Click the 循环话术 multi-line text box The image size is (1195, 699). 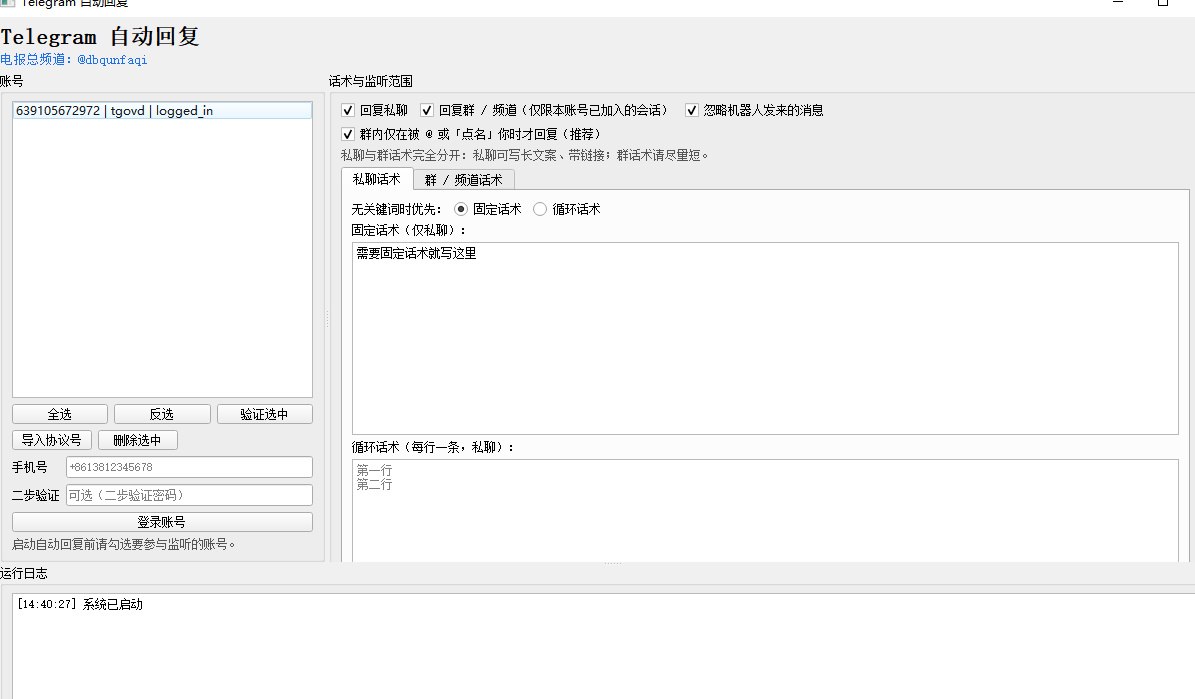tap(764, 510)
